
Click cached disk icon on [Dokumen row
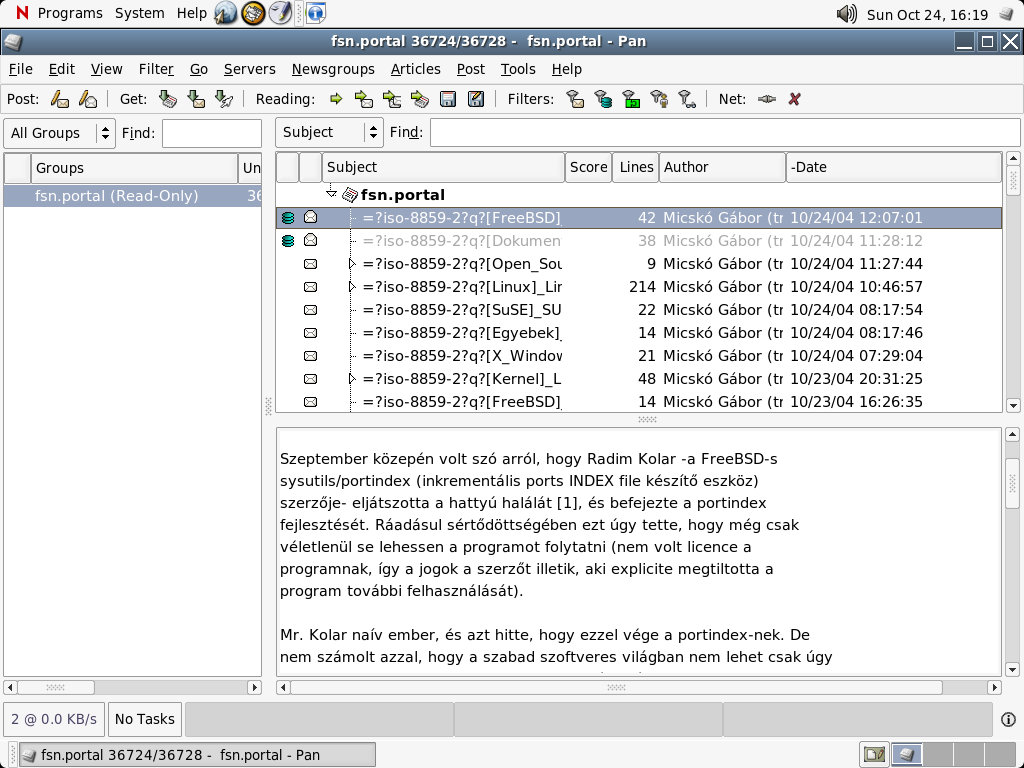(287, 241)
